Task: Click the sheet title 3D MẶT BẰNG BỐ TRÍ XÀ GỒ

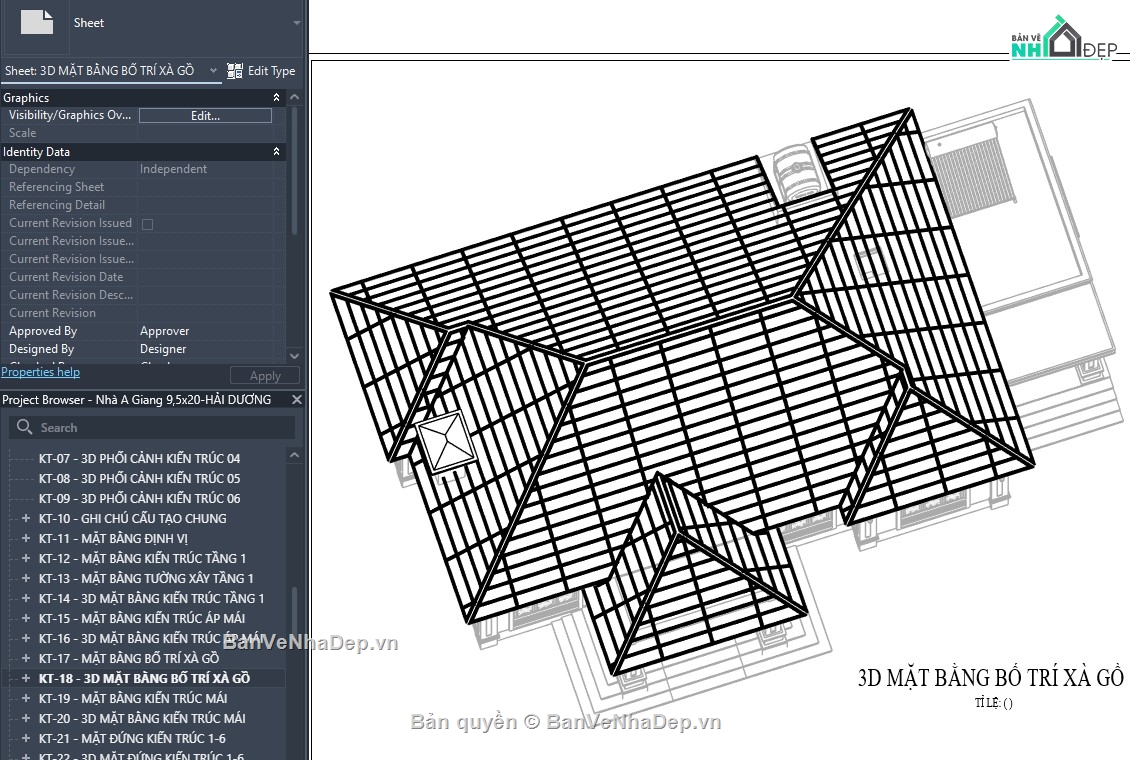Action: pyautogui.click(x=990, y=678)
